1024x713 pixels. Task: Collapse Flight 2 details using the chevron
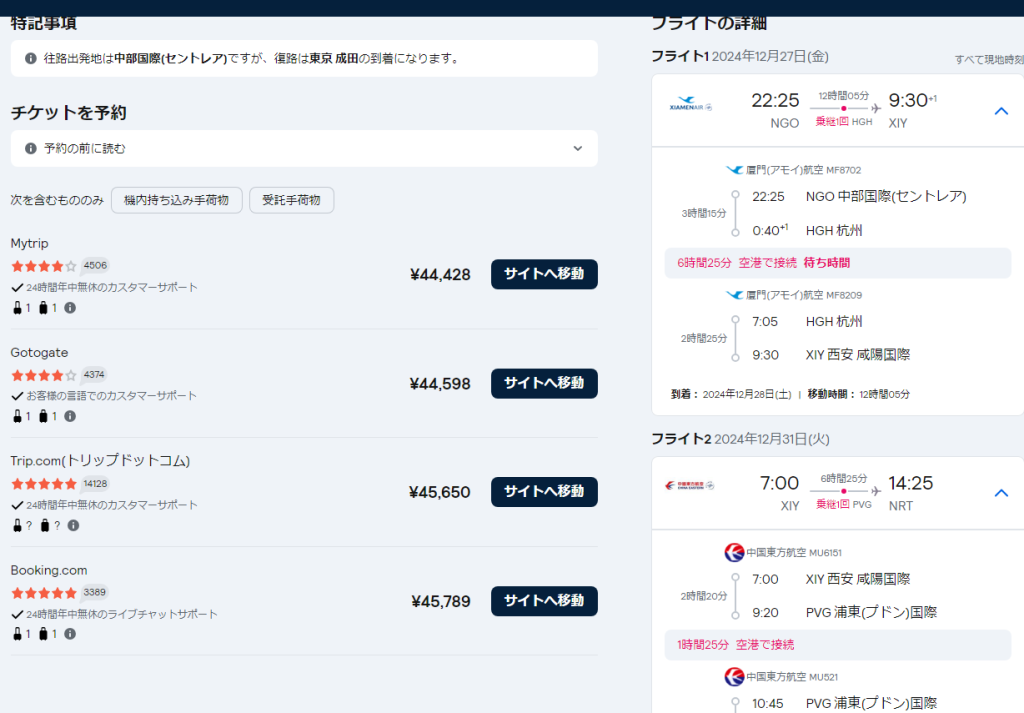pos(1001,492)
